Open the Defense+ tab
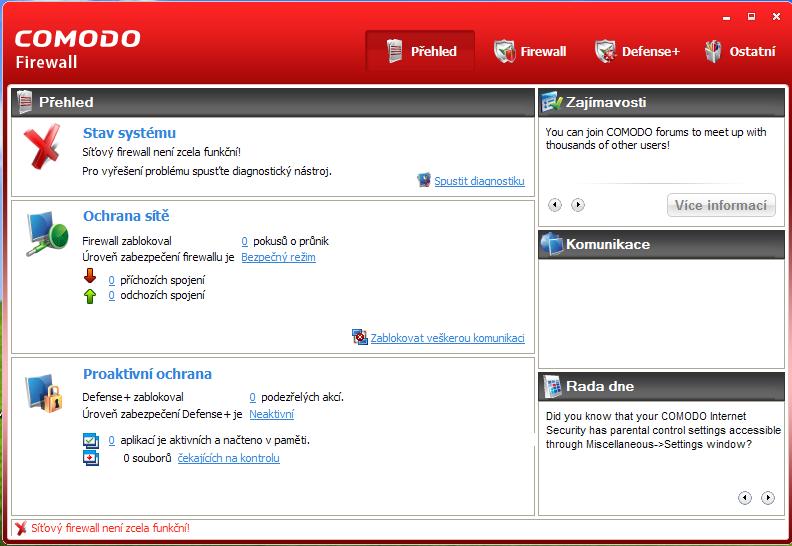Viewport: 792px width, 546px height. tap(637, 51)
